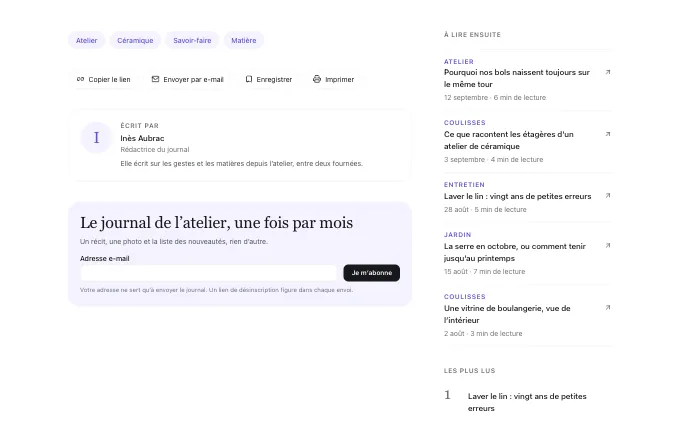
Task: Select the Atelier tag pill
Action: 86,40
